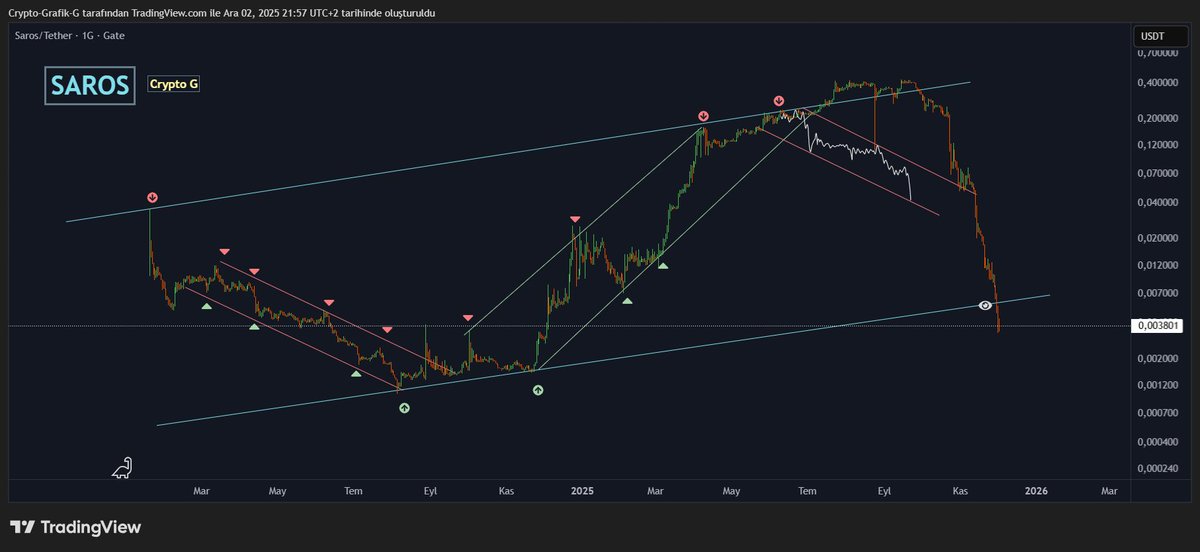Click price axis label 0,000240

[x=1158, y=468]
